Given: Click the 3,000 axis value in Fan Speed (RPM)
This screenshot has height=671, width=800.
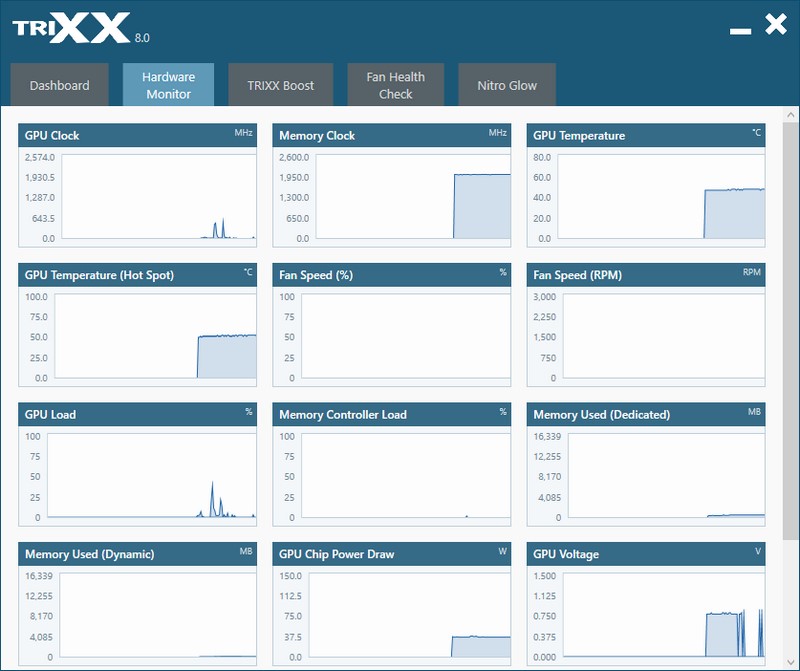Looking at the screenshot, I should coord(544,296).
